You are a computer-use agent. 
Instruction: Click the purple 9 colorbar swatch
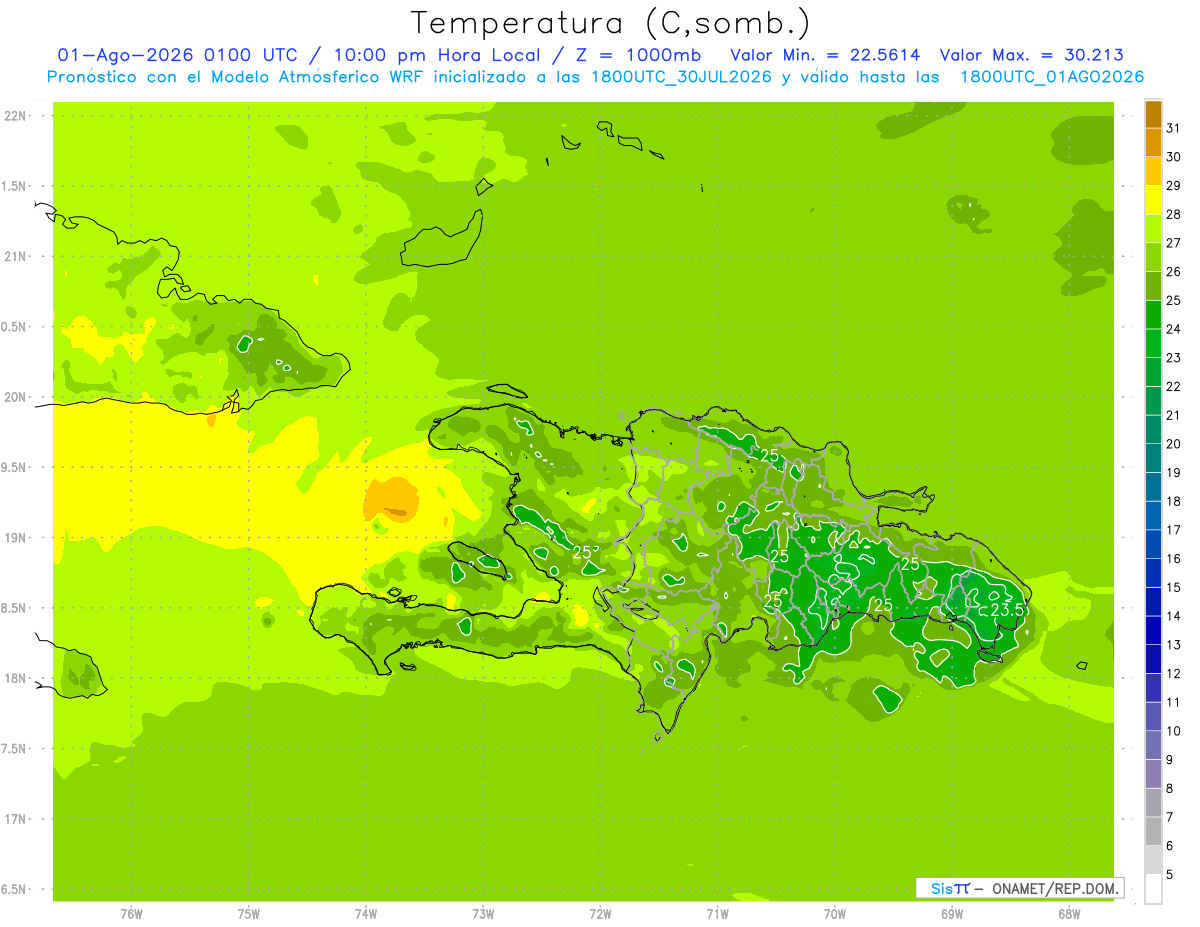coord(1153,746)
